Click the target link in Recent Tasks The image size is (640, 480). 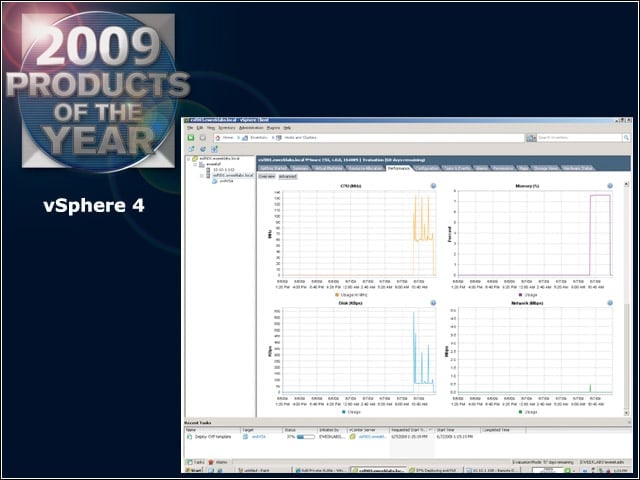point(259,437)
